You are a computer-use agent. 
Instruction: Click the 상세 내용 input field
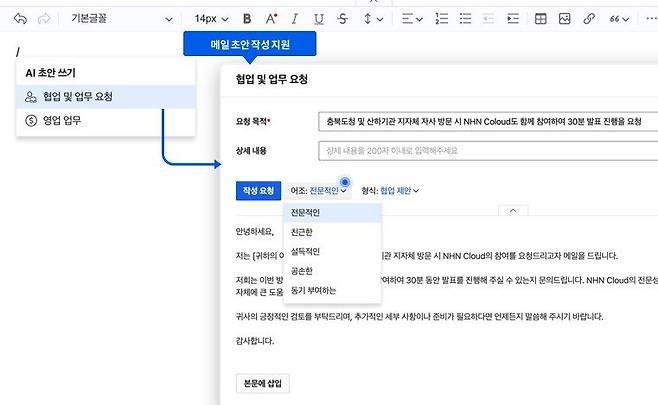[x=488, y=151]
